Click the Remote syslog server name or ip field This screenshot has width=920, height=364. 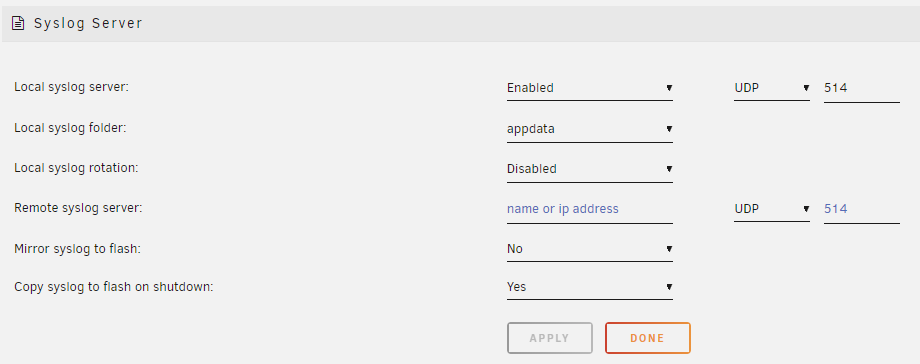[x=590, y=210]
